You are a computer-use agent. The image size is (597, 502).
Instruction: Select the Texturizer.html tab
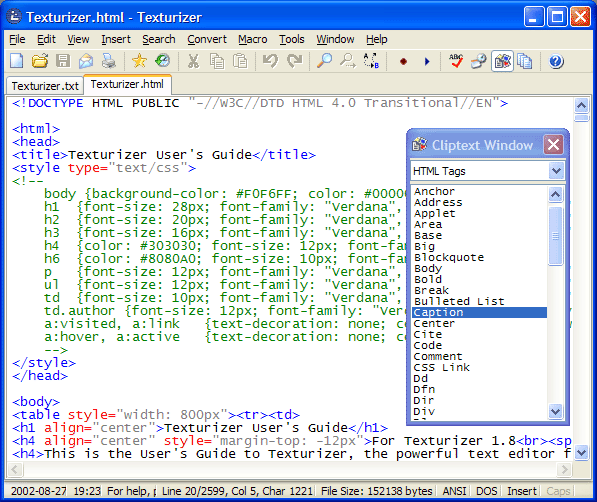click(x=127, y=84)
